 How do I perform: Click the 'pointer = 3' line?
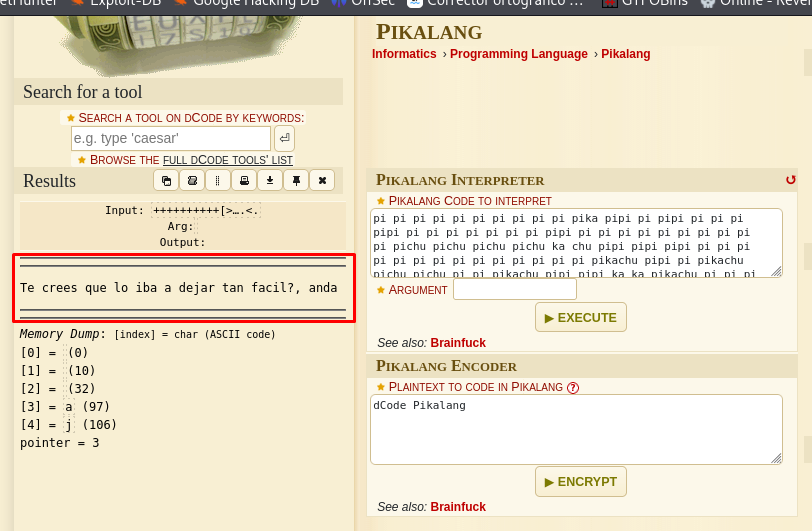coord(60,443)
